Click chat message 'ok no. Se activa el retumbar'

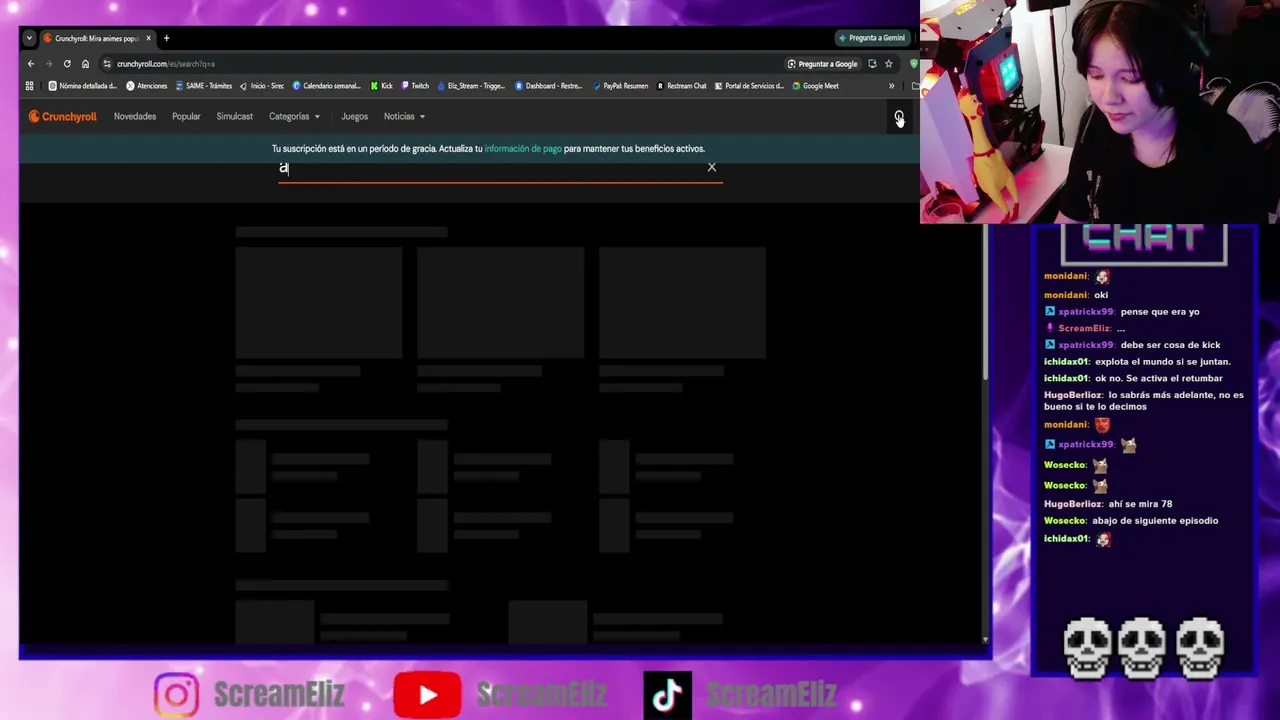[1159, 379]
